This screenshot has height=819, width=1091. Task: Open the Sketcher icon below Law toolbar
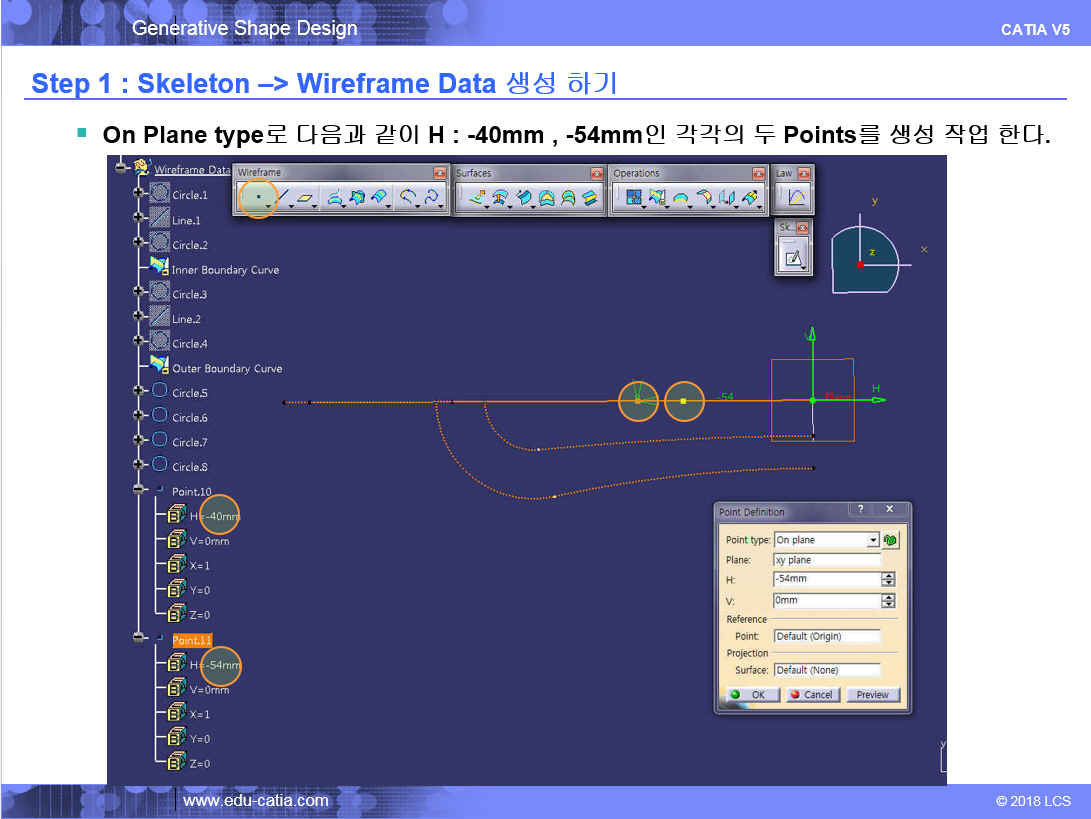793,259
